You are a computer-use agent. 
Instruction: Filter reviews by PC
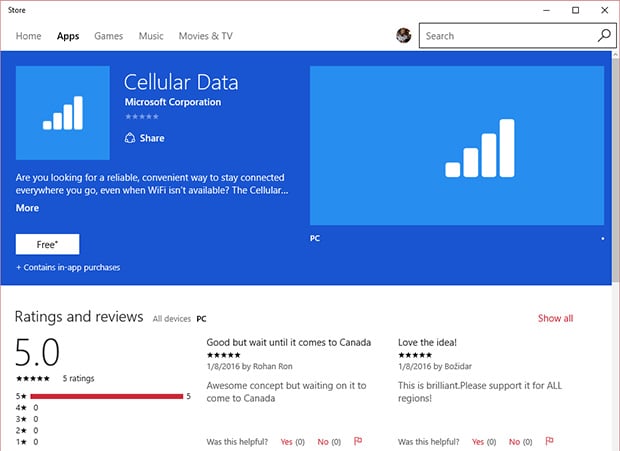[201, 319]
